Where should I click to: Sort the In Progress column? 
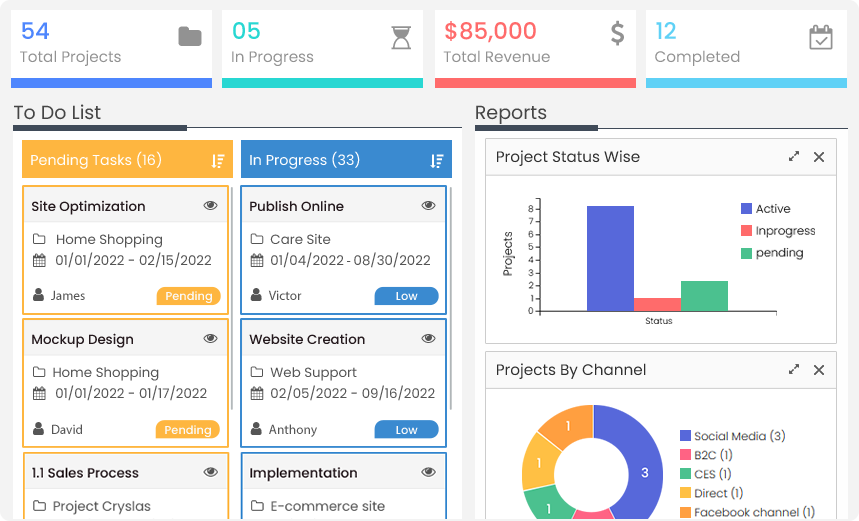tap(436, 161)
